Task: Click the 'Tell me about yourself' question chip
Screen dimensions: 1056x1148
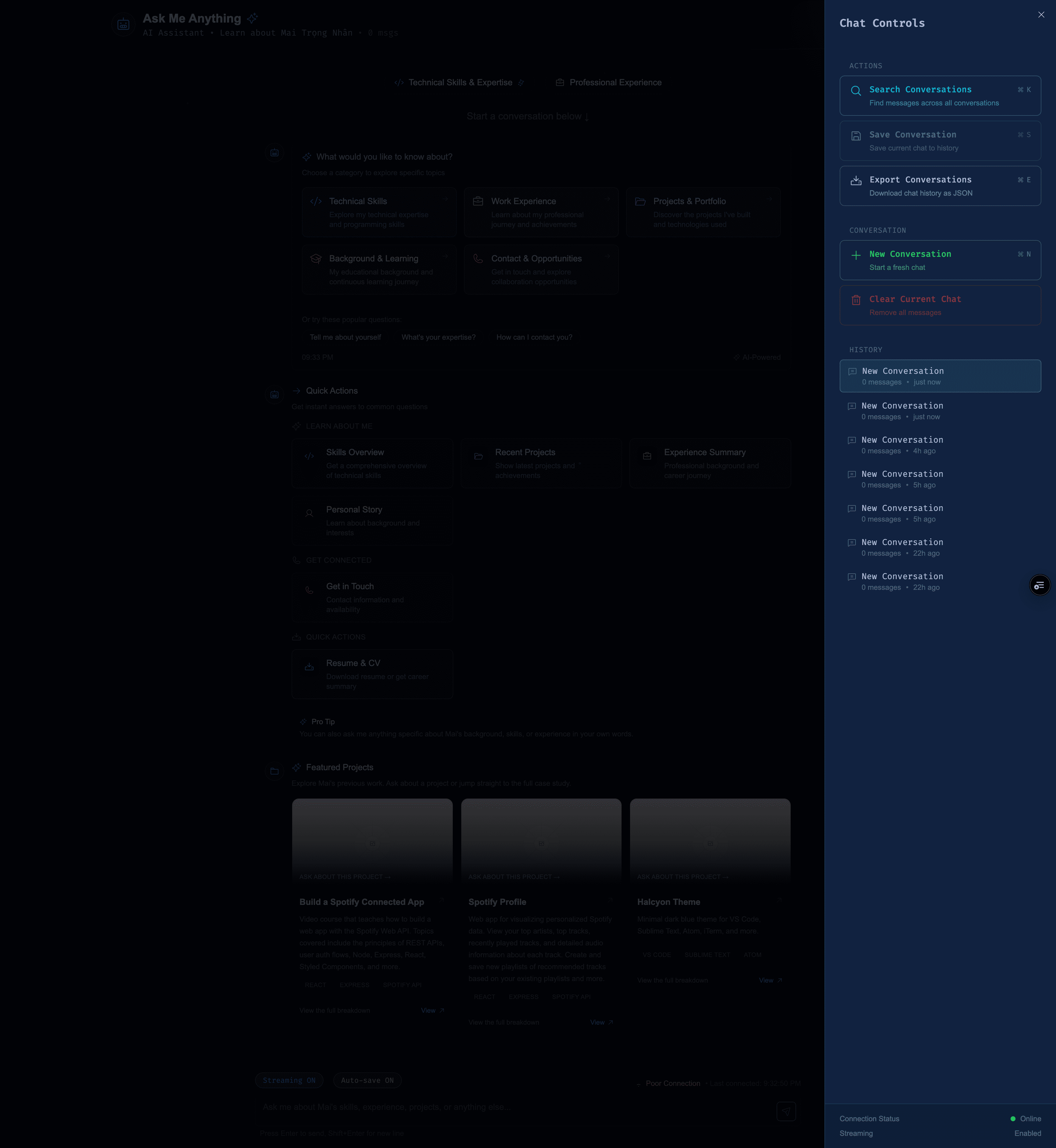Action: coord(345,337)
